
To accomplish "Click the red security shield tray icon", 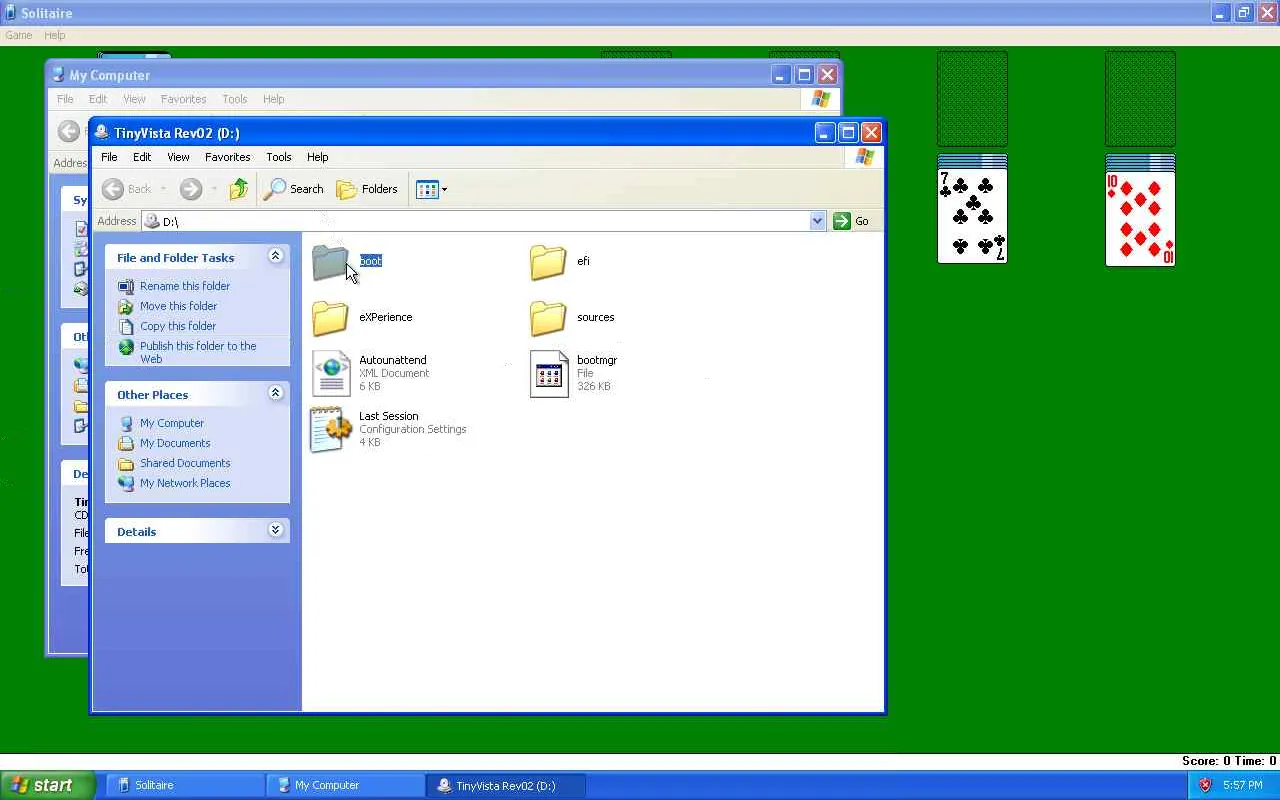I will coord(1205,785).
